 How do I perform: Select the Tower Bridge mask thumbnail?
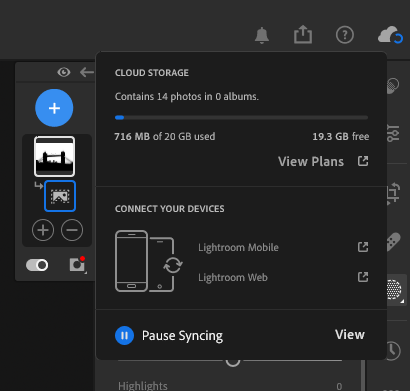54,156
